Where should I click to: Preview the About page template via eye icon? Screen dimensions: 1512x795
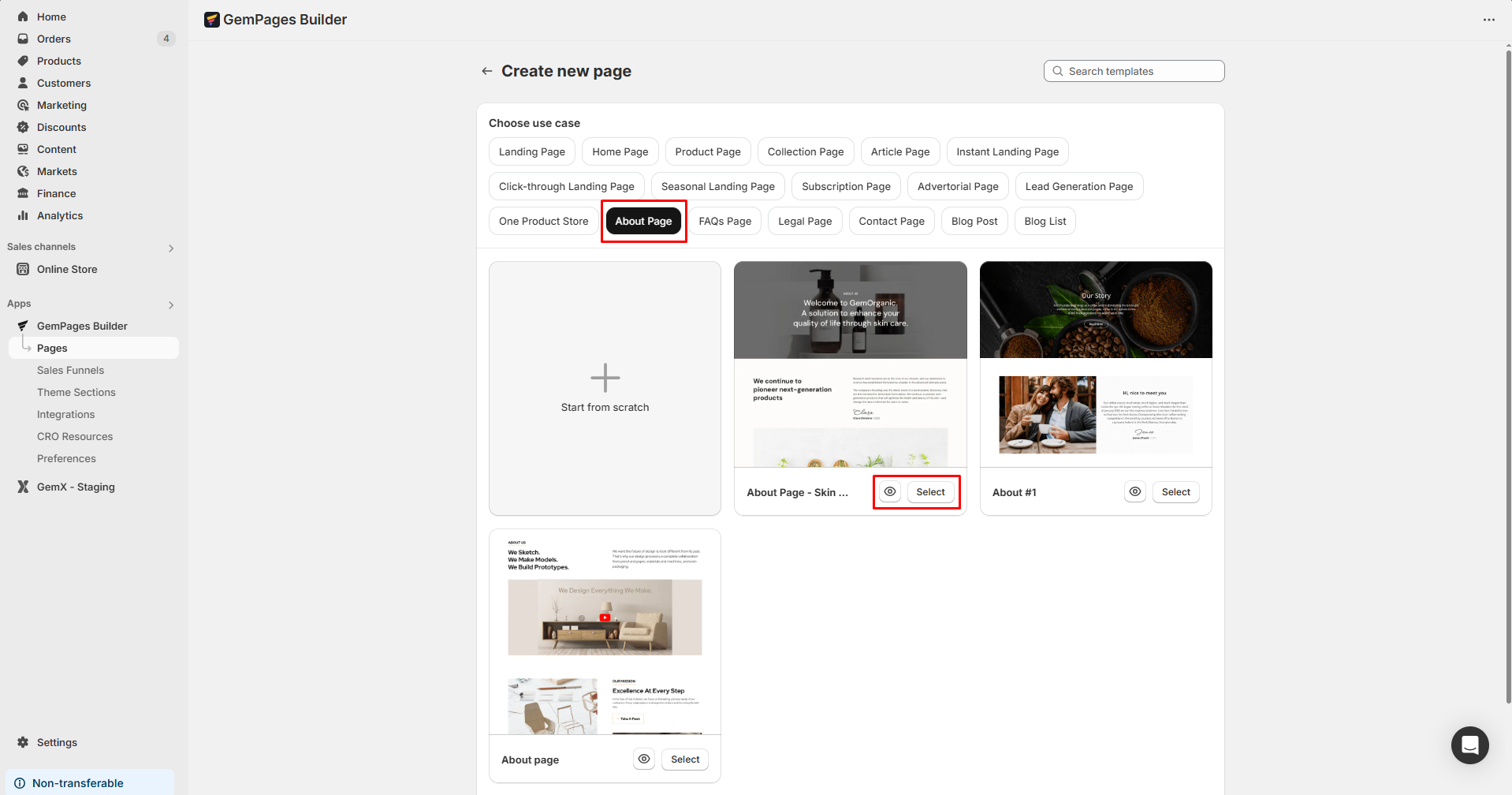(x=644, y=760)
